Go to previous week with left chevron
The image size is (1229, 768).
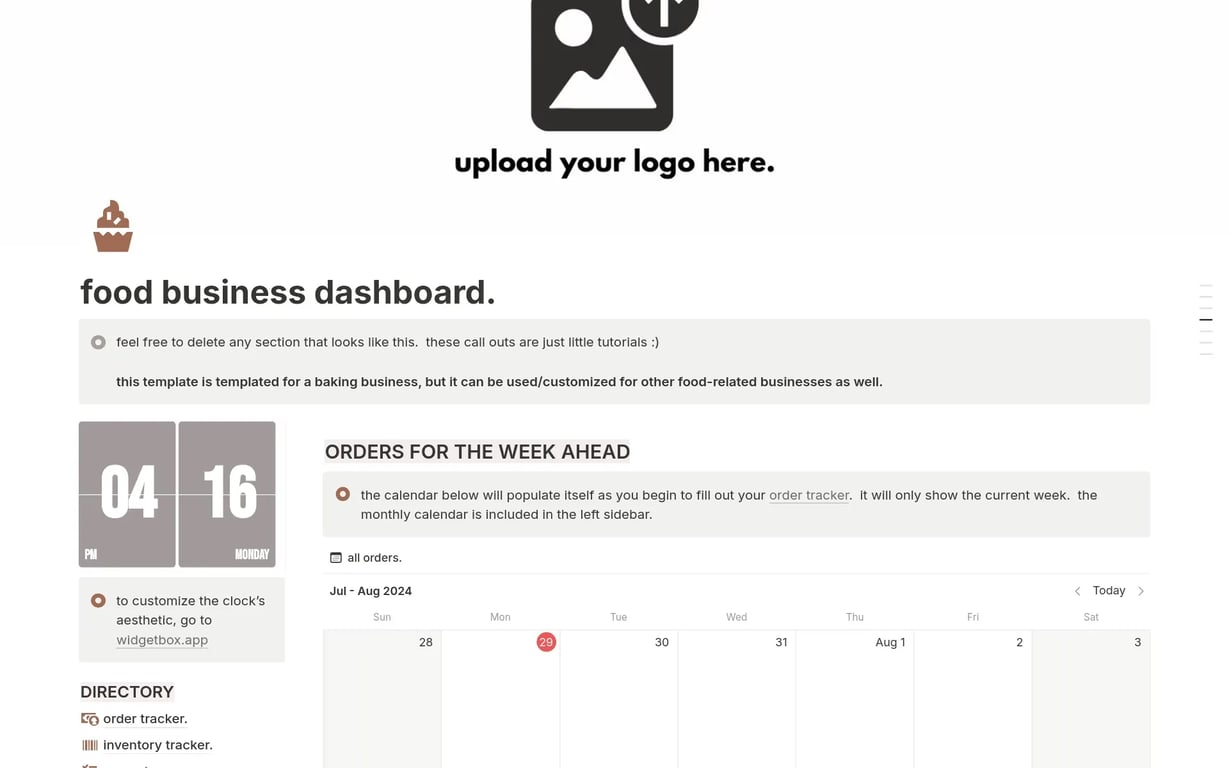tap(1077, 591)
